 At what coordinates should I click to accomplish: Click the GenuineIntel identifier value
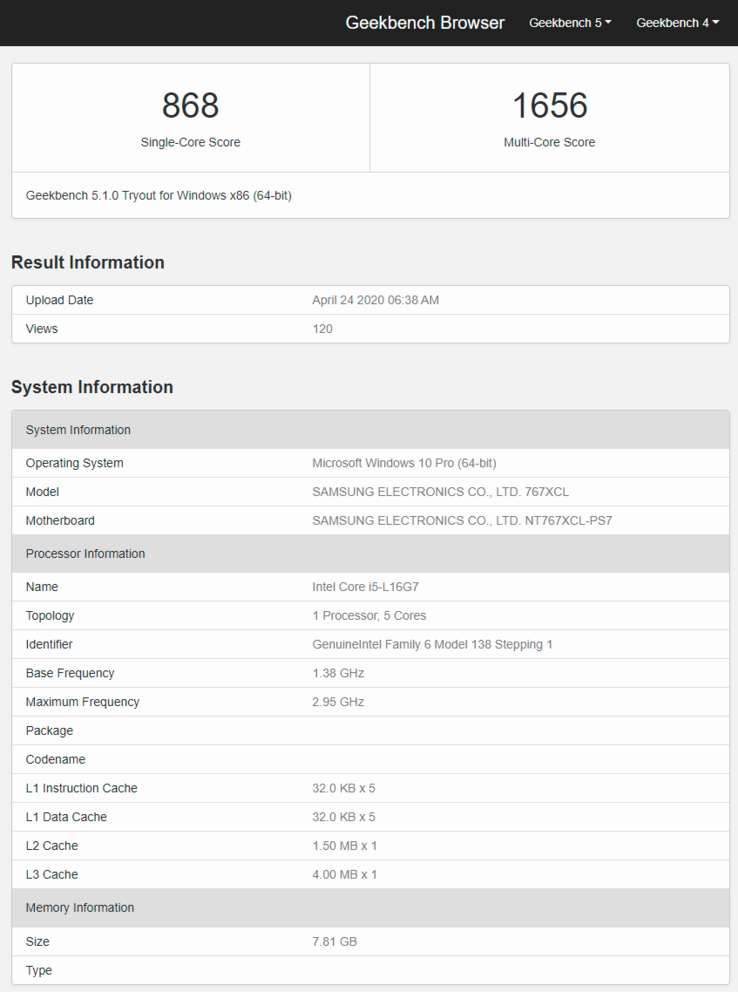point(432,645)
